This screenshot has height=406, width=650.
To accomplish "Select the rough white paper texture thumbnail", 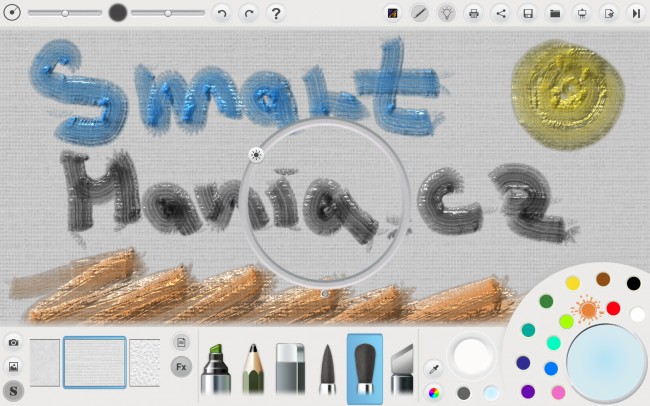I will click(x=145, y=363).
